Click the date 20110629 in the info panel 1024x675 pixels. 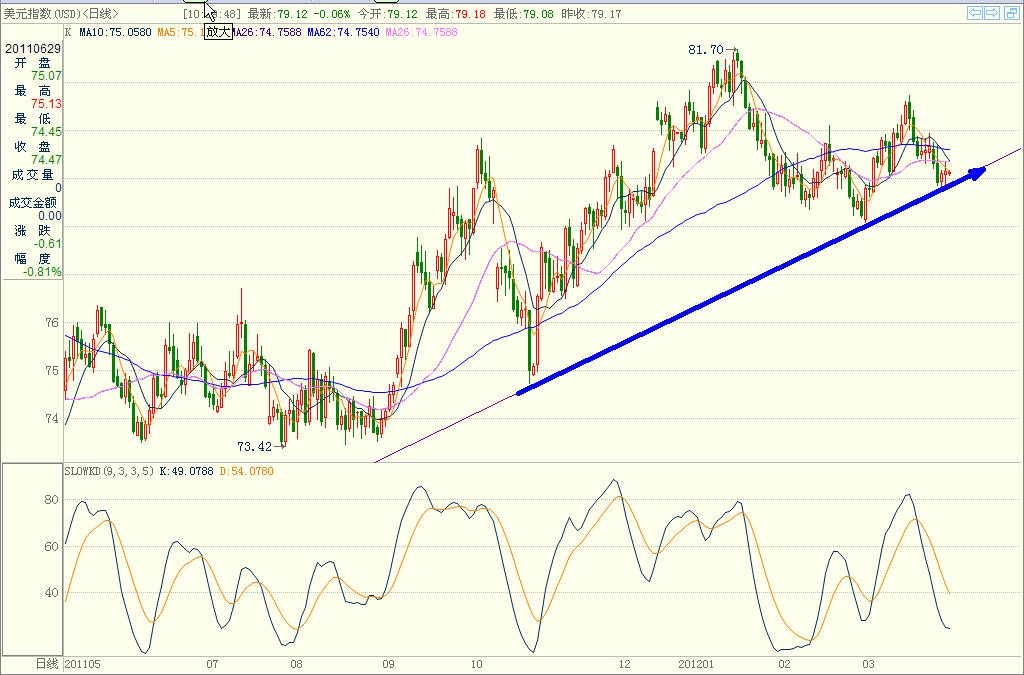[x=33, y=49]
